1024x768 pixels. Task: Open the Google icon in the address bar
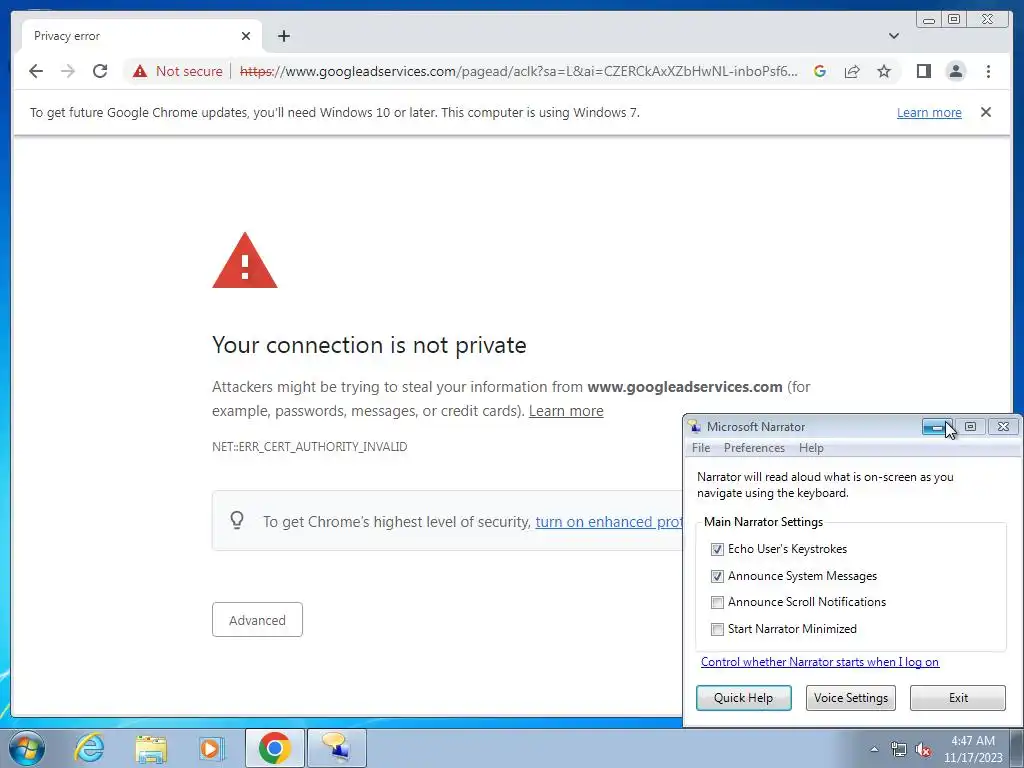820,71
